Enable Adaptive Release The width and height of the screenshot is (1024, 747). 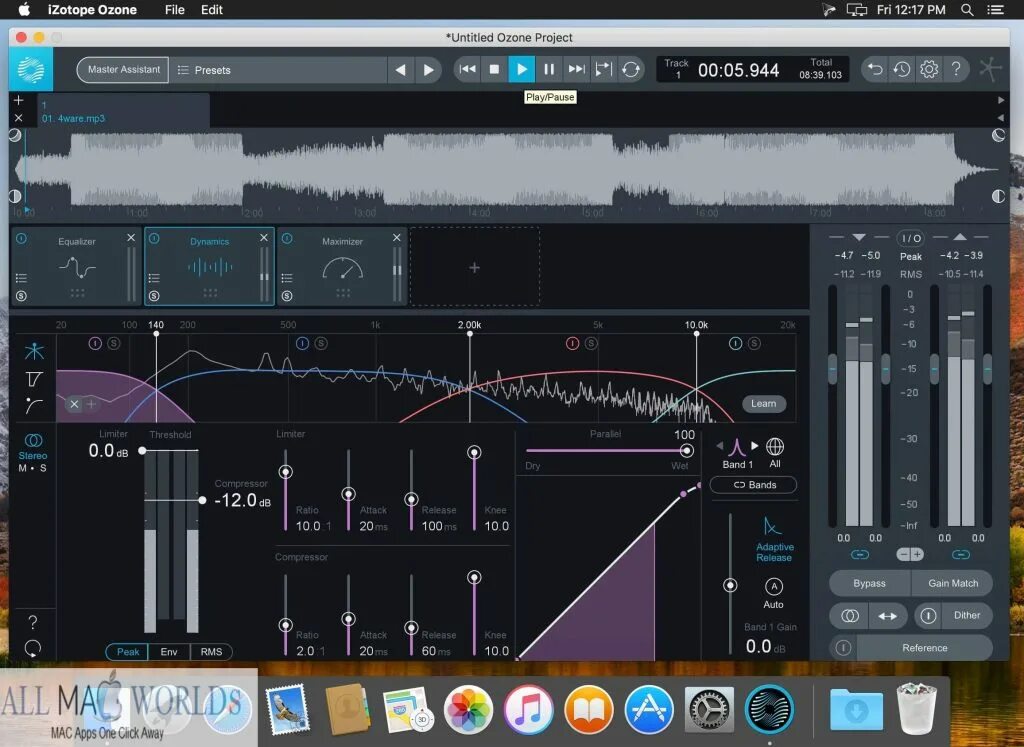[x=774, y=539]
